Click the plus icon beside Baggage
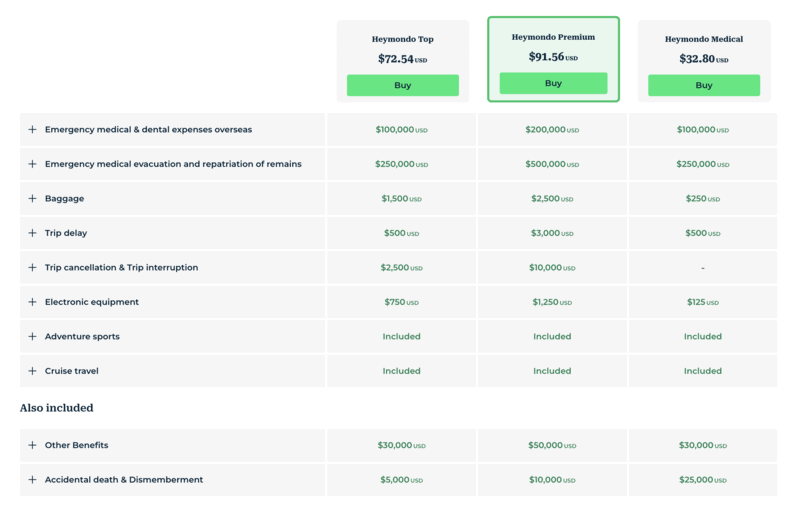The height and width of the screenshot is (508, 800). pos(32,199)
